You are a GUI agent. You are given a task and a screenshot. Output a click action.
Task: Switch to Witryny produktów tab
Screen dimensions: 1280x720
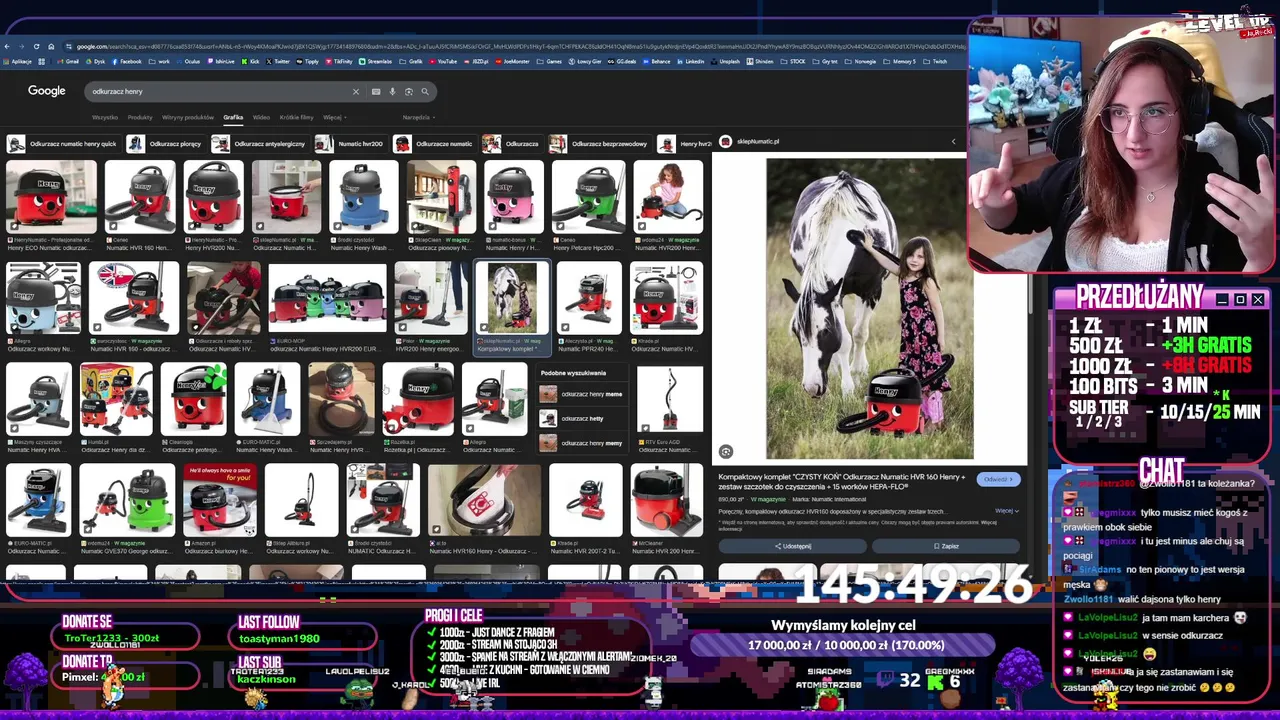188,117
